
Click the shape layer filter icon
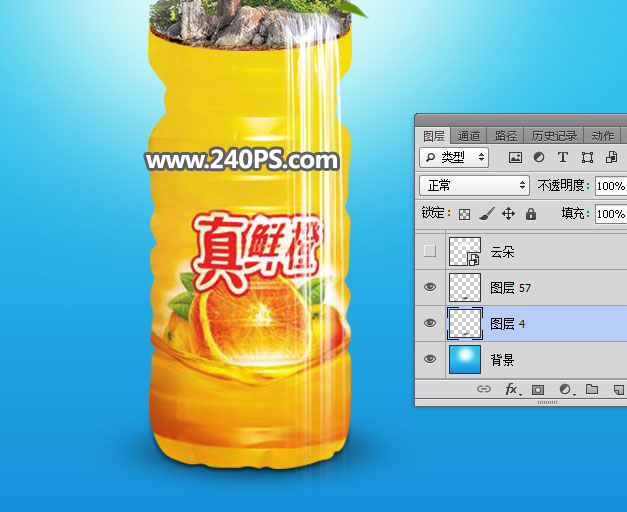click(587, 158)
